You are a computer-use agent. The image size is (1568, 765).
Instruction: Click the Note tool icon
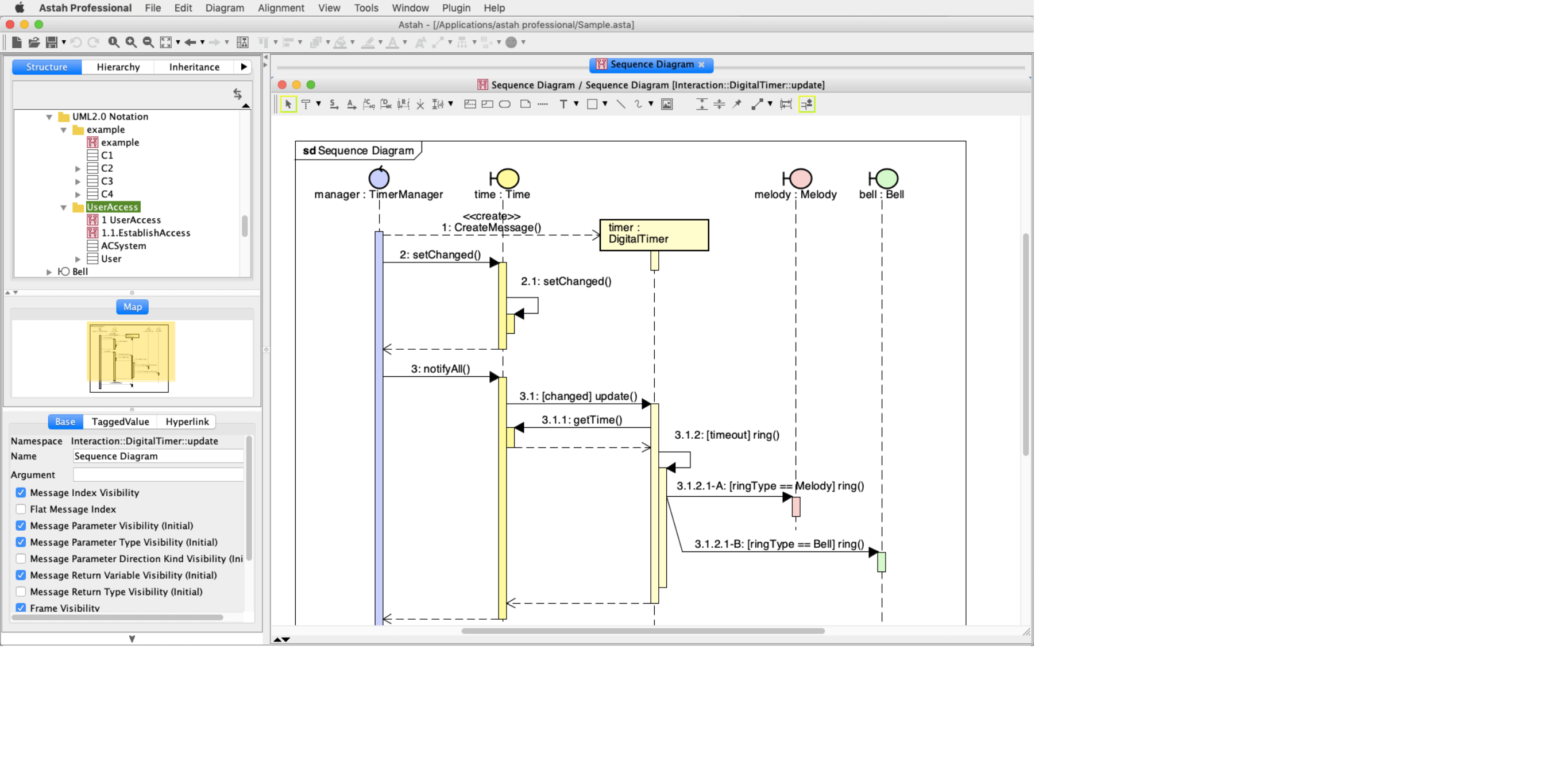pyautogui.click(x=526, y=104)
